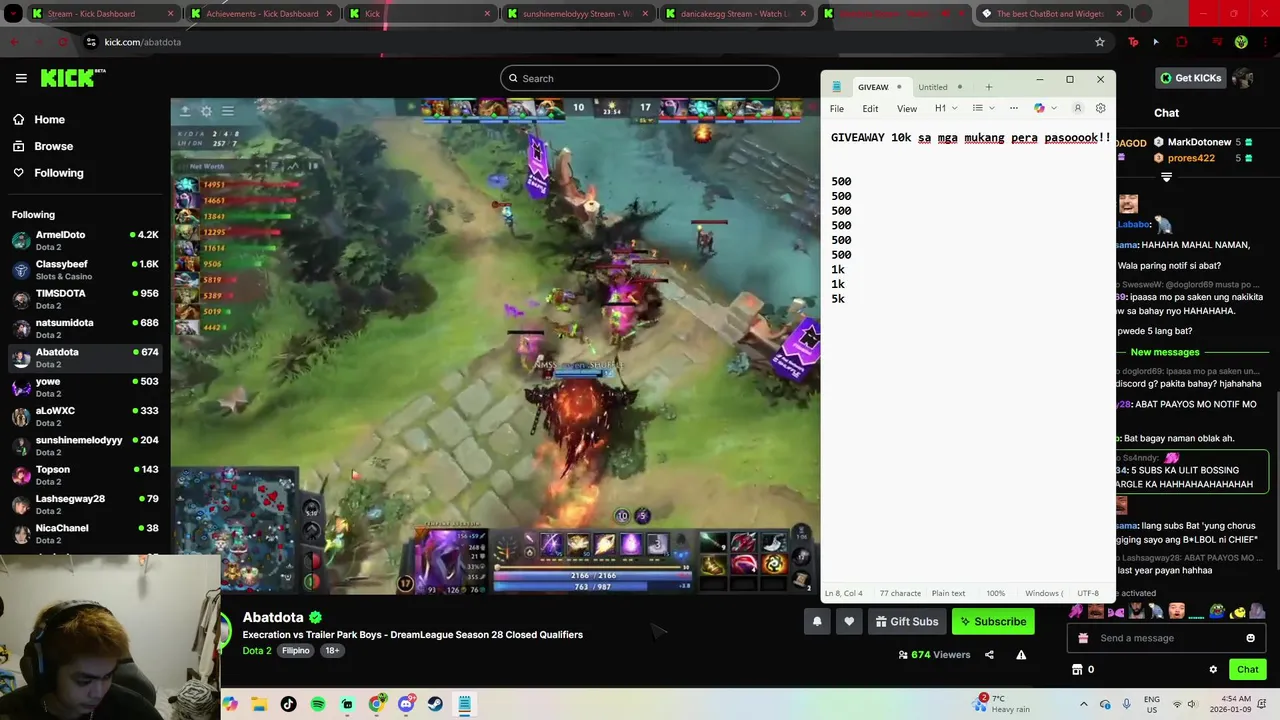Click the Filipino language tag
Image resolution: width=1280 pixels, height=720 pixels.
(296, 650)
